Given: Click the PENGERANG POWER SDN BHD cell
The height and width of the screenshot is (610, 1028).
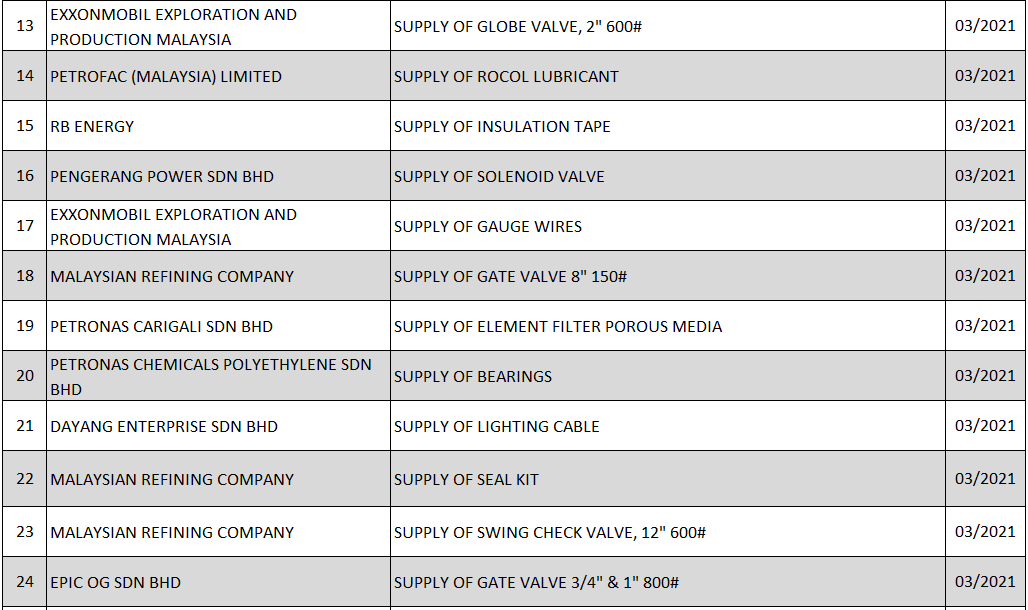Looking at the screenshot, I should 162,177.
